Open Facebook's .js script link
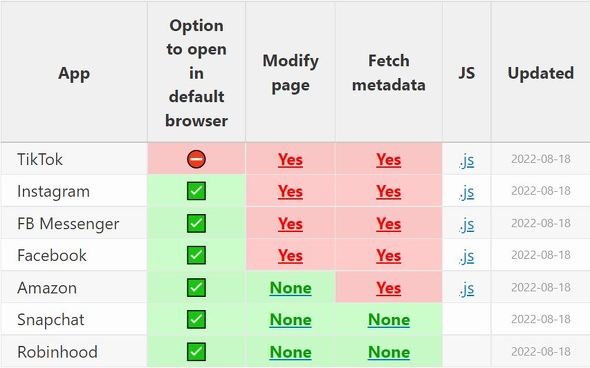 (466, 257)
